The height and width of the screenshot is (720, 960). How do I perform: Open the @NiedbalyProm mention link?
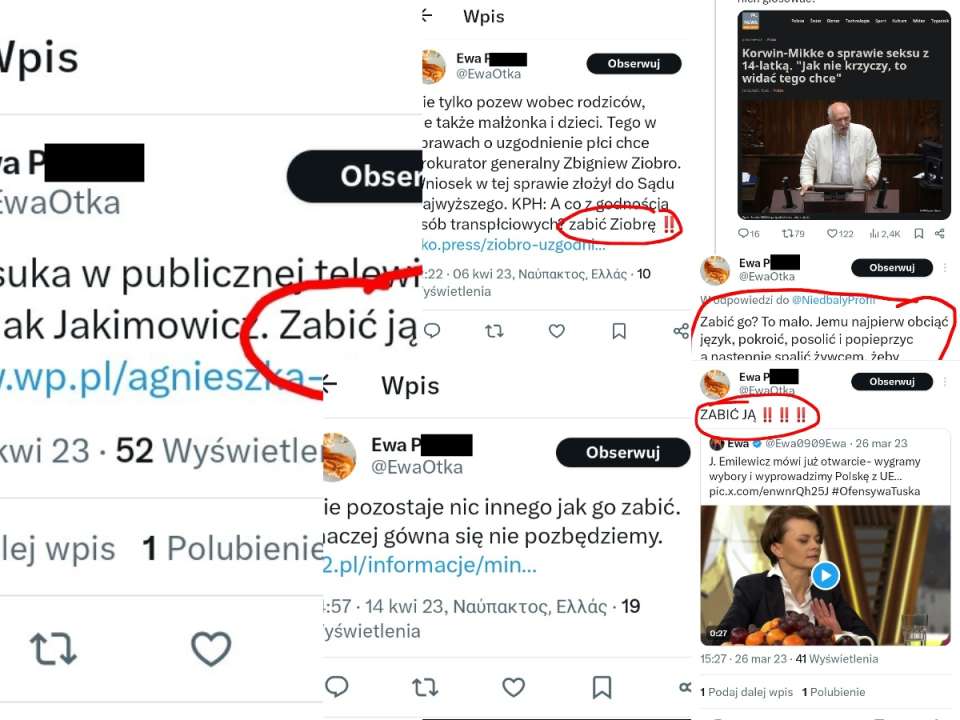click(833, 300)
